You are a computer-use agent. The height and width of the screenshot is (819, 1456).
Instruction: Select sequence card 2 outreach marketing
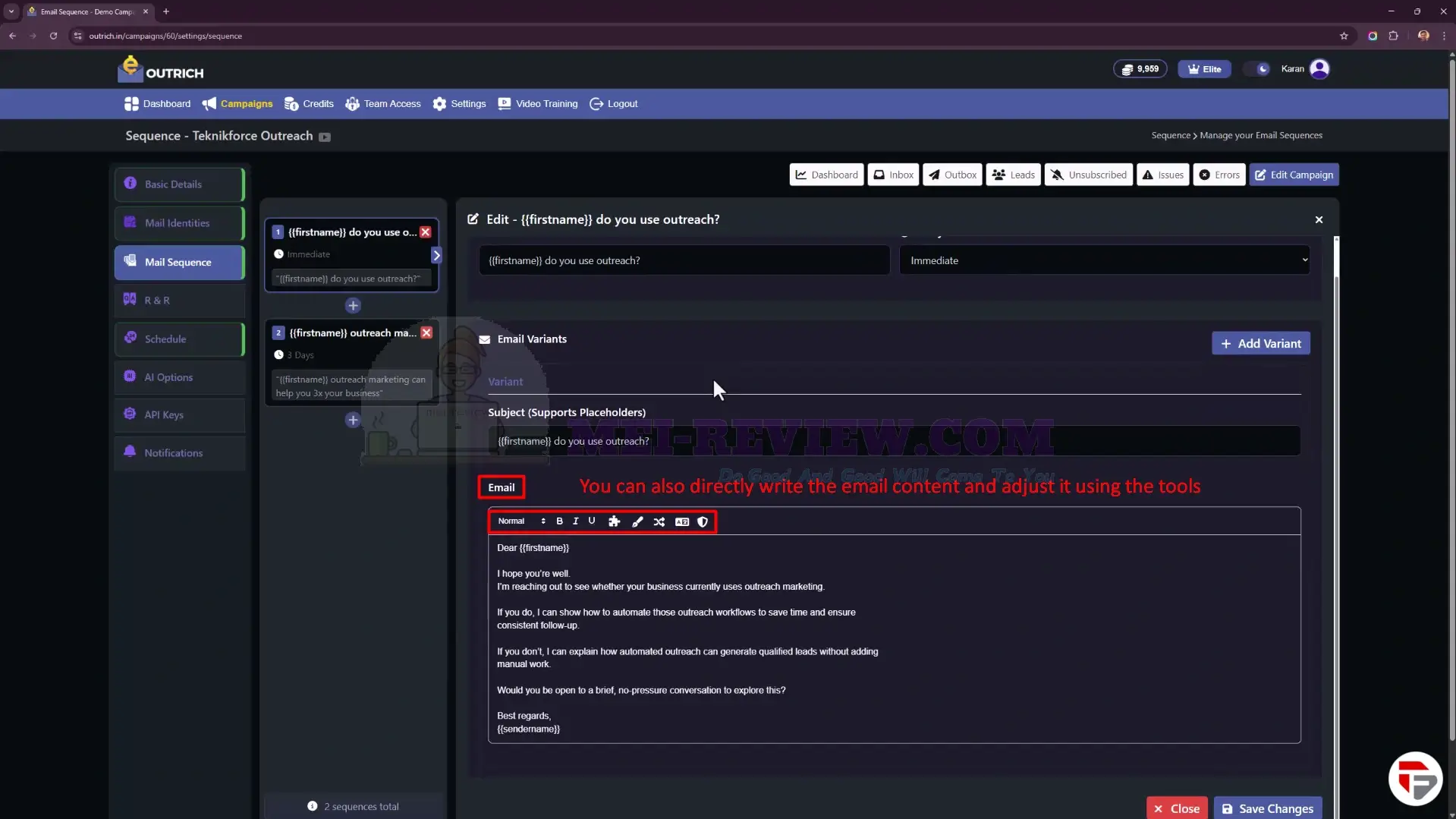(351, 363)
